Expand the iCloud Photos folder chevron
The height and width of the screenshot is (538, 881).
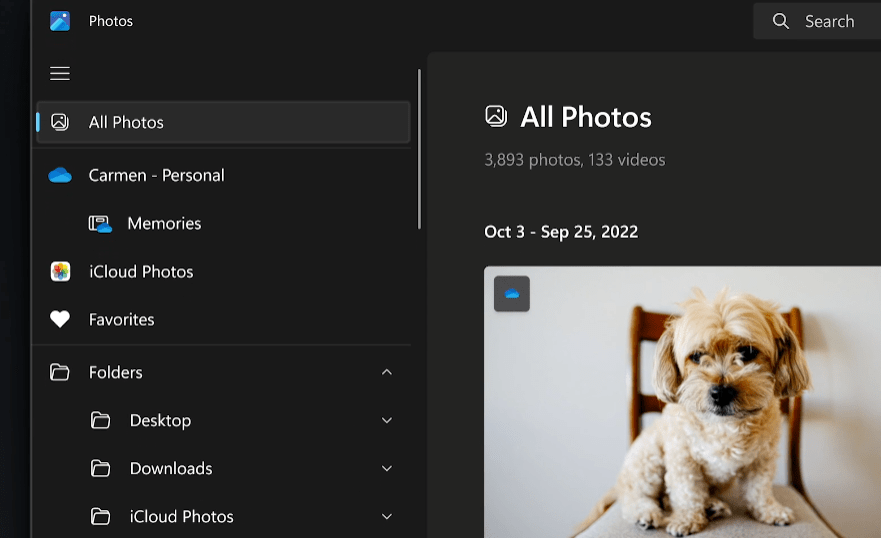pos(387,517)
